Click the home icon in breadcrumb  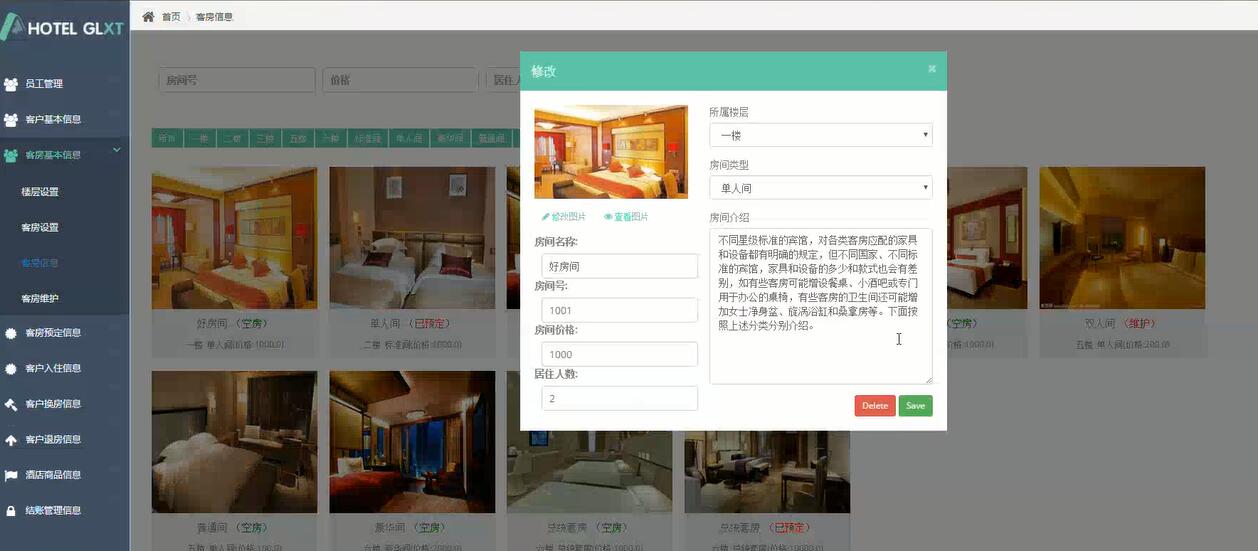[x=149, y=17]
